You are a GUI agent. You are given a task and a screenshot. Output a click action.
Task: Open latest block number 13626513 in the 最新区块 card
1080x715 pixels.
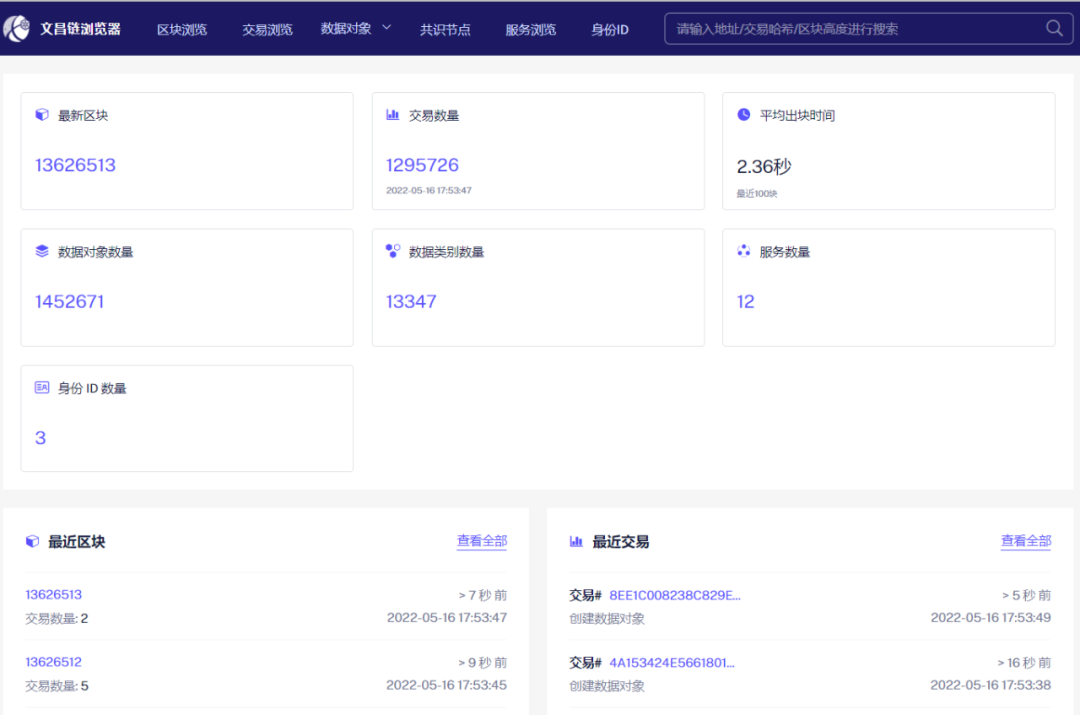75,165
